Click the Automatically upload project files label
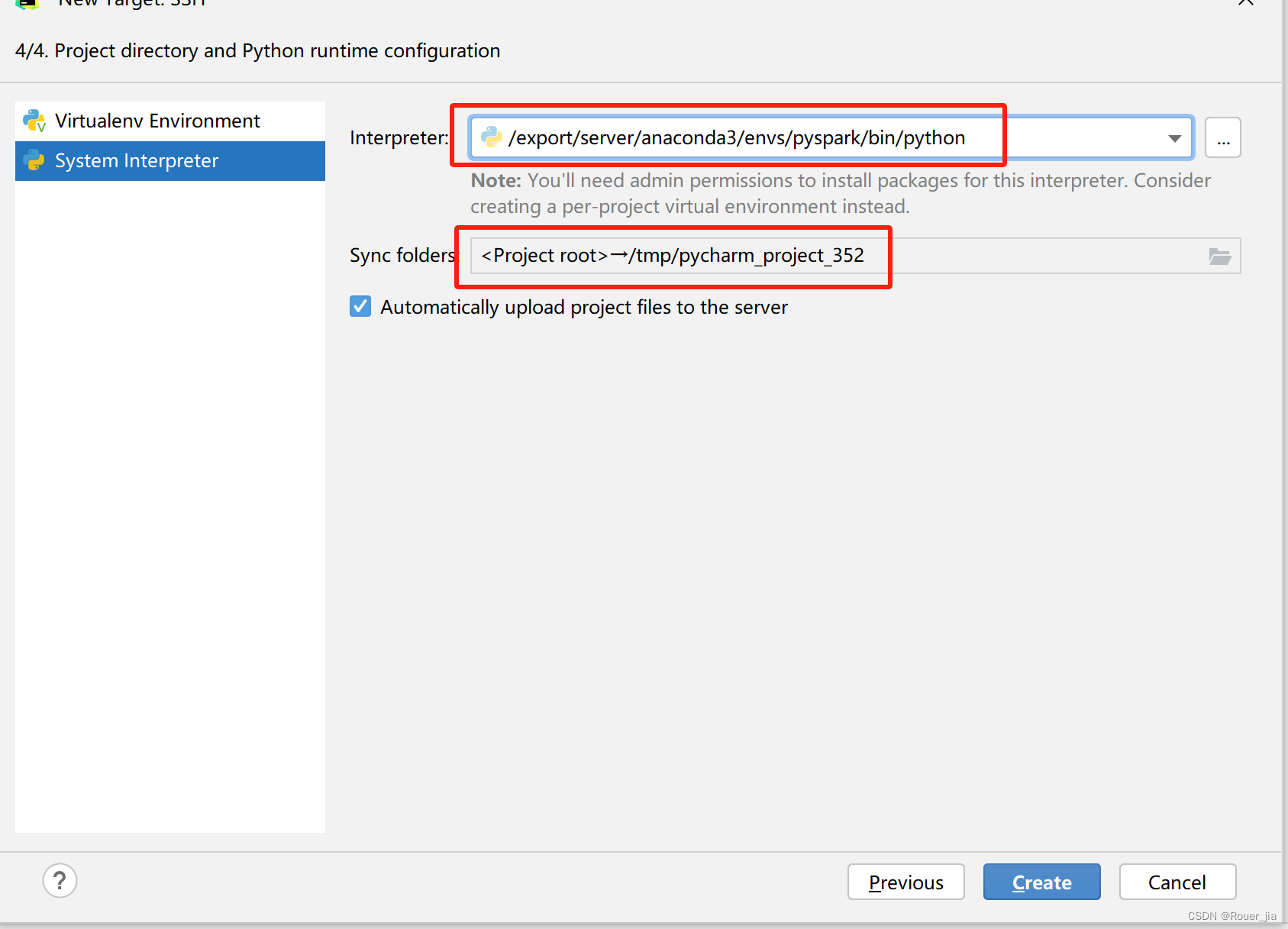Screen dimensions: 1288x929 (x=584, y=307)
